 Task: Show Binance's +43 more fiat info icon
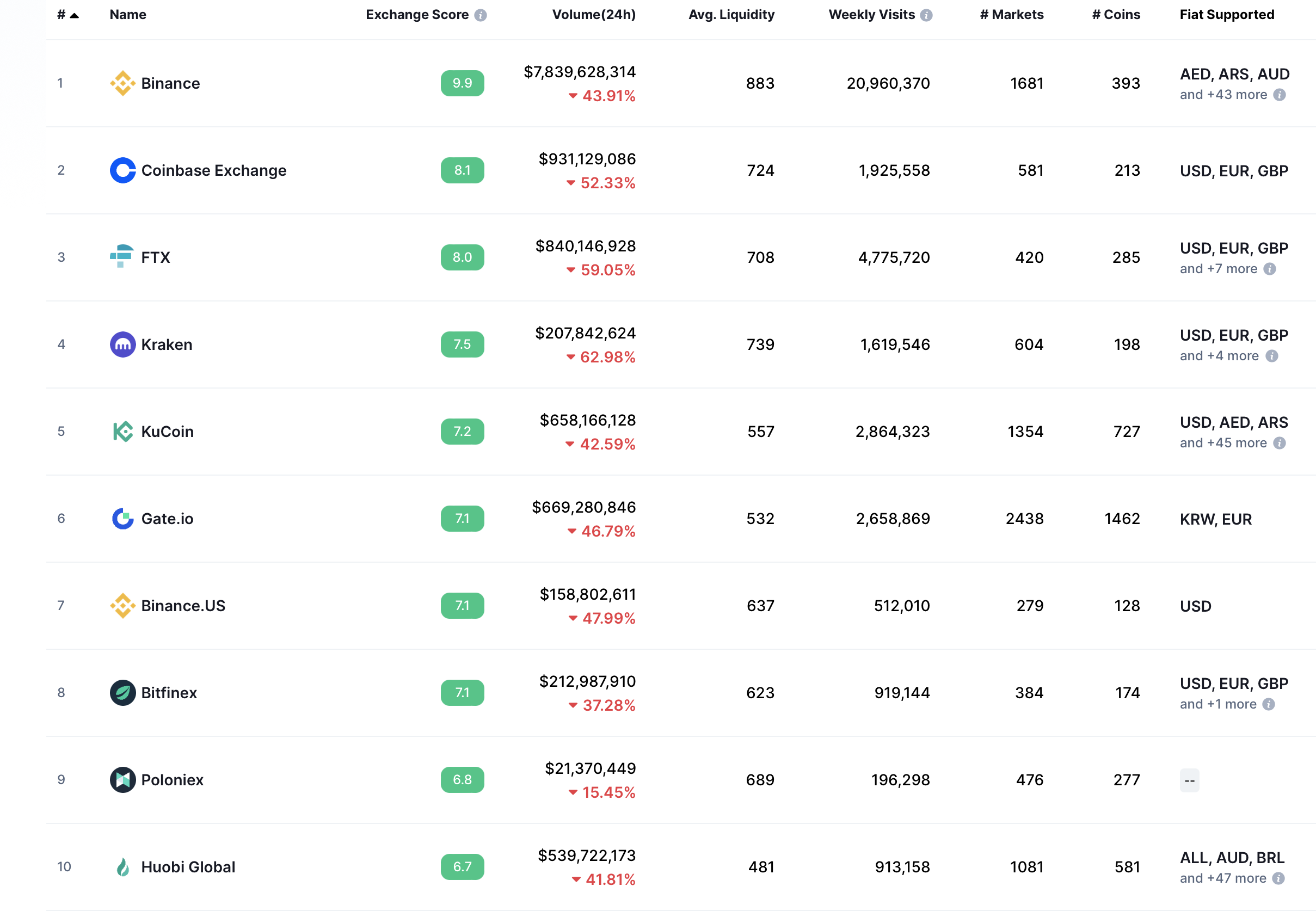tap(1280, 95)
